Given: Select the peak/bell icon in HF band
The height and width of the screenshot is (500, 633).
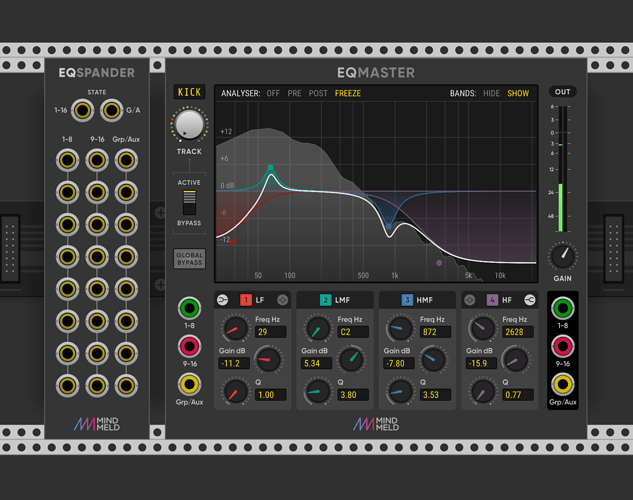Looking at the screenshot, I should (470, 300).
